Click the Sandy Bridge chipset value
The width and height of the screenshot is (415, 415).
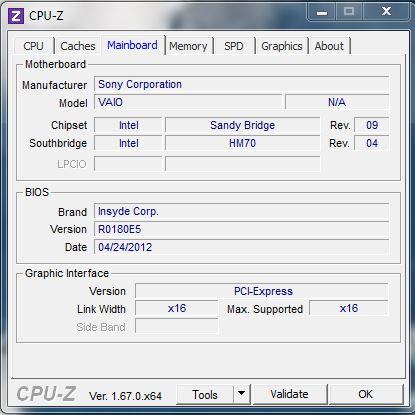point(243,125)
